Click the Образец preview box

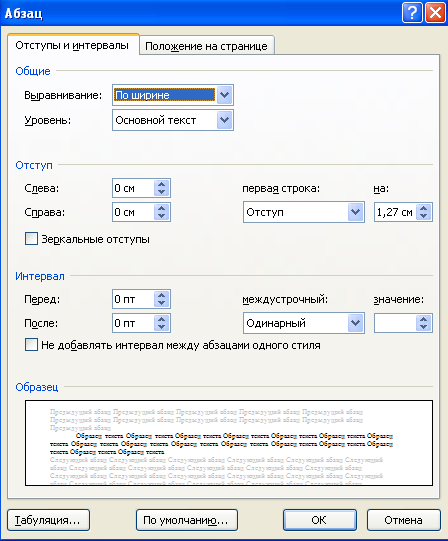(229, 443)
